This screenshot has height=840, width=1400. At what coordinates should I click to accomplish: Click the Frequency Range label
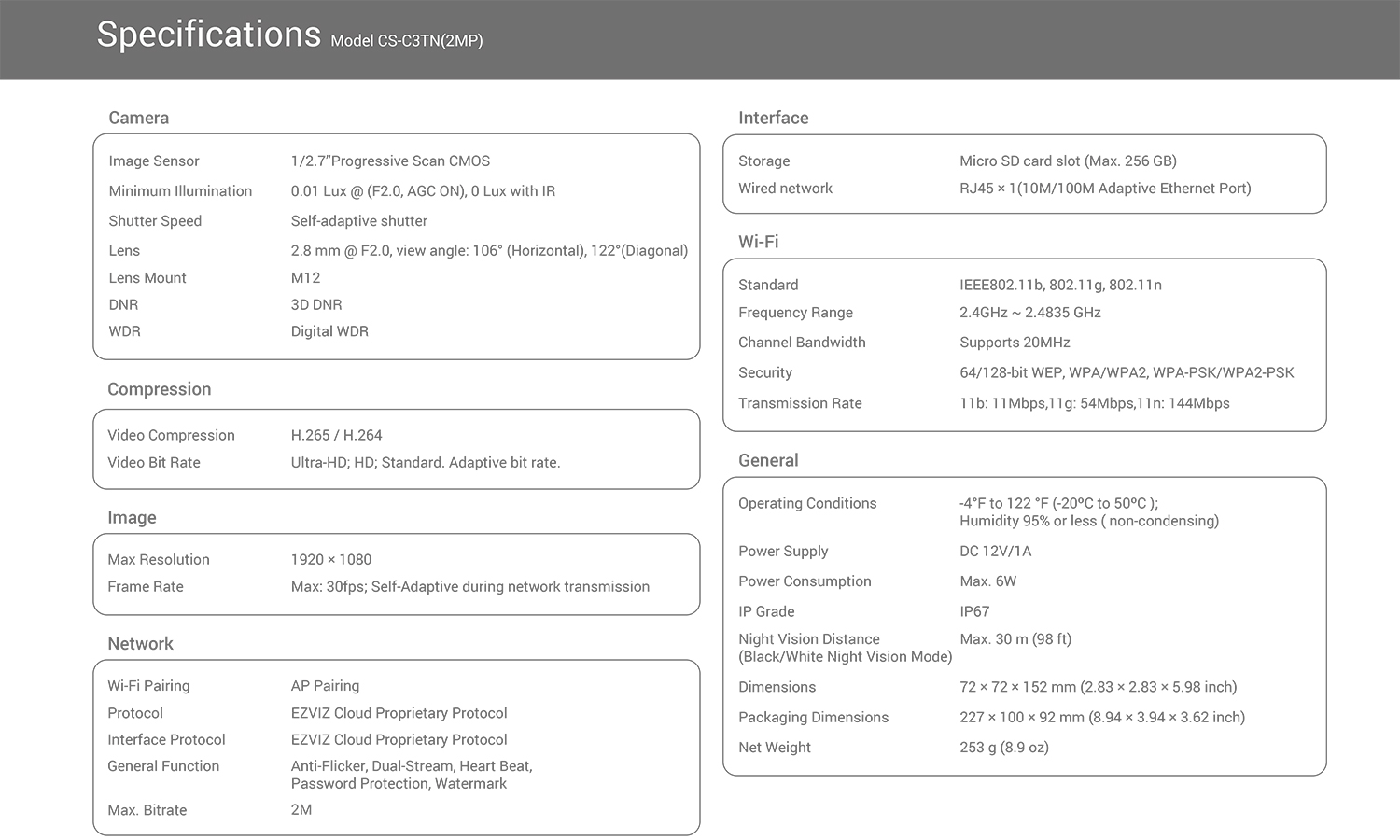coord(795,313)
